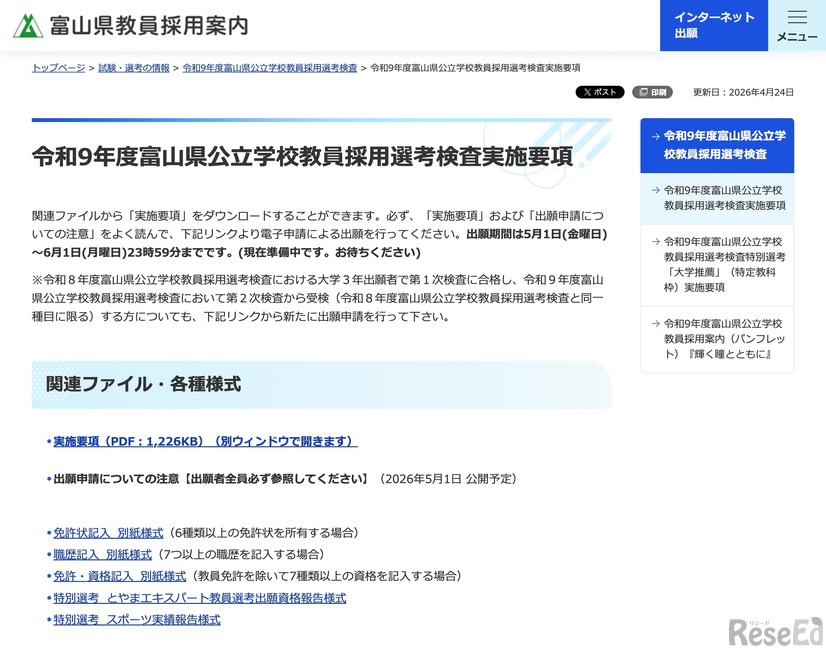The image size is (826, 648).
Task: Open インターネット出願 button
Action: (x=712, y=25)
